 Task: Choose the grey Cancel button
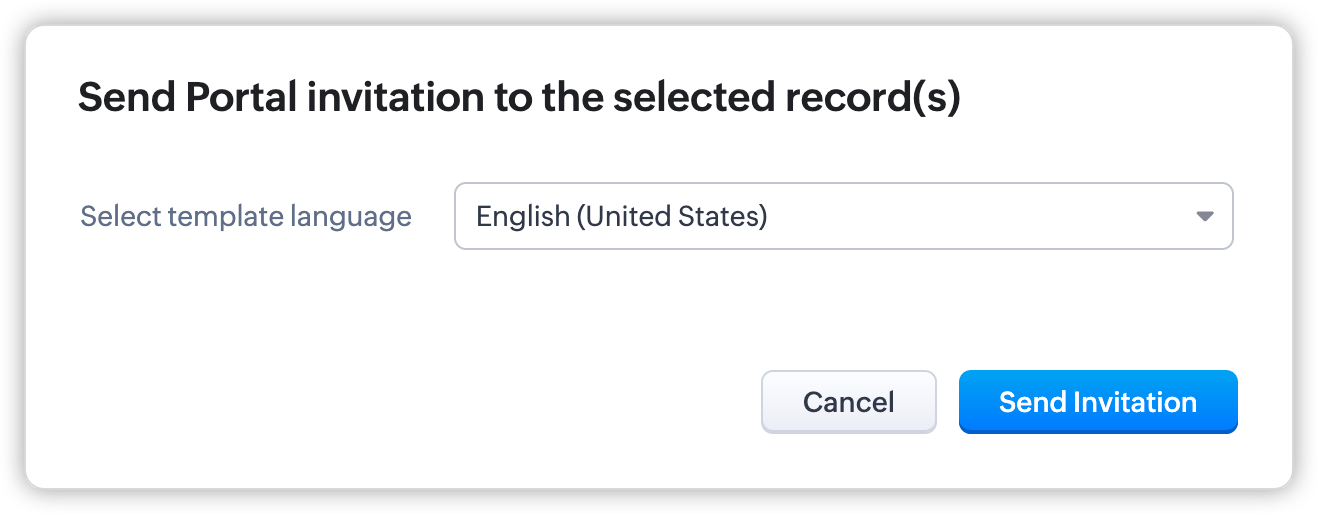pos(848,402)
